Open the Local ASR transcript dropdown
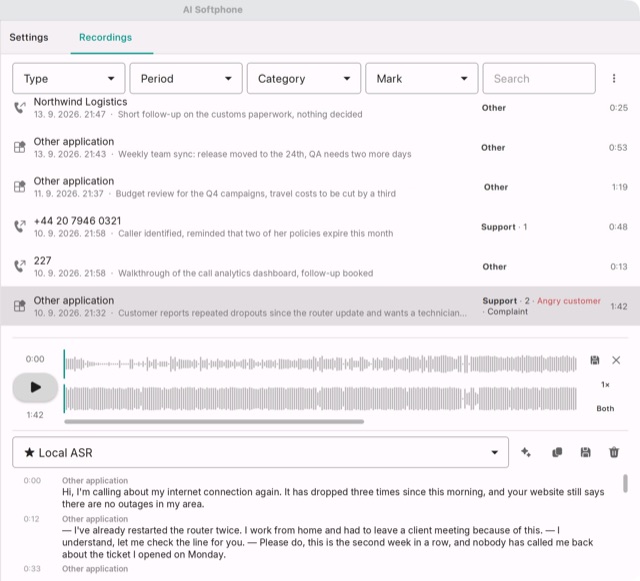 point(260,452)
